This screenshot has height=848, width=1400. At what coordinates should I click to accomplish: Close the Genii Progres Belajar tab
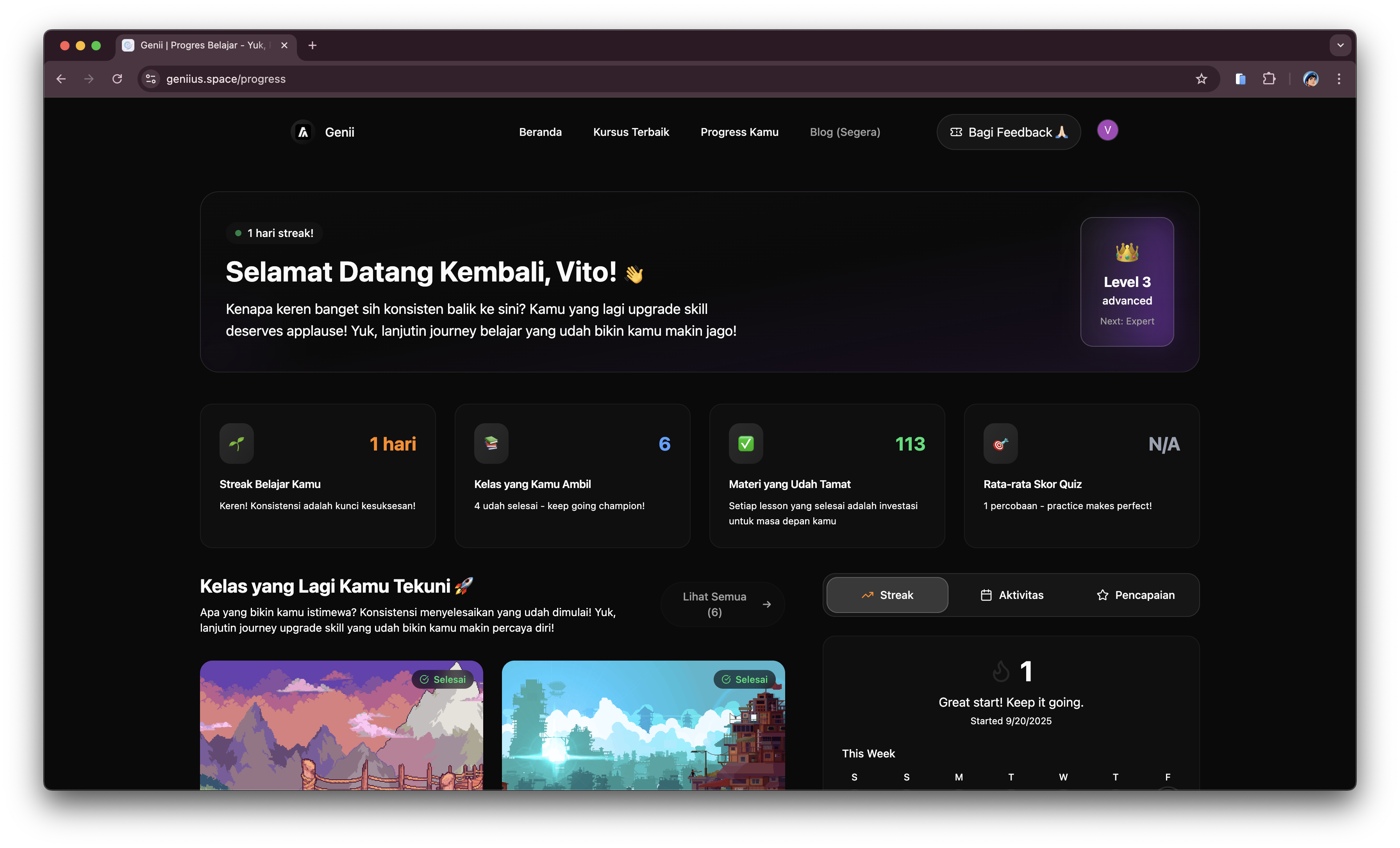point(284,45)
